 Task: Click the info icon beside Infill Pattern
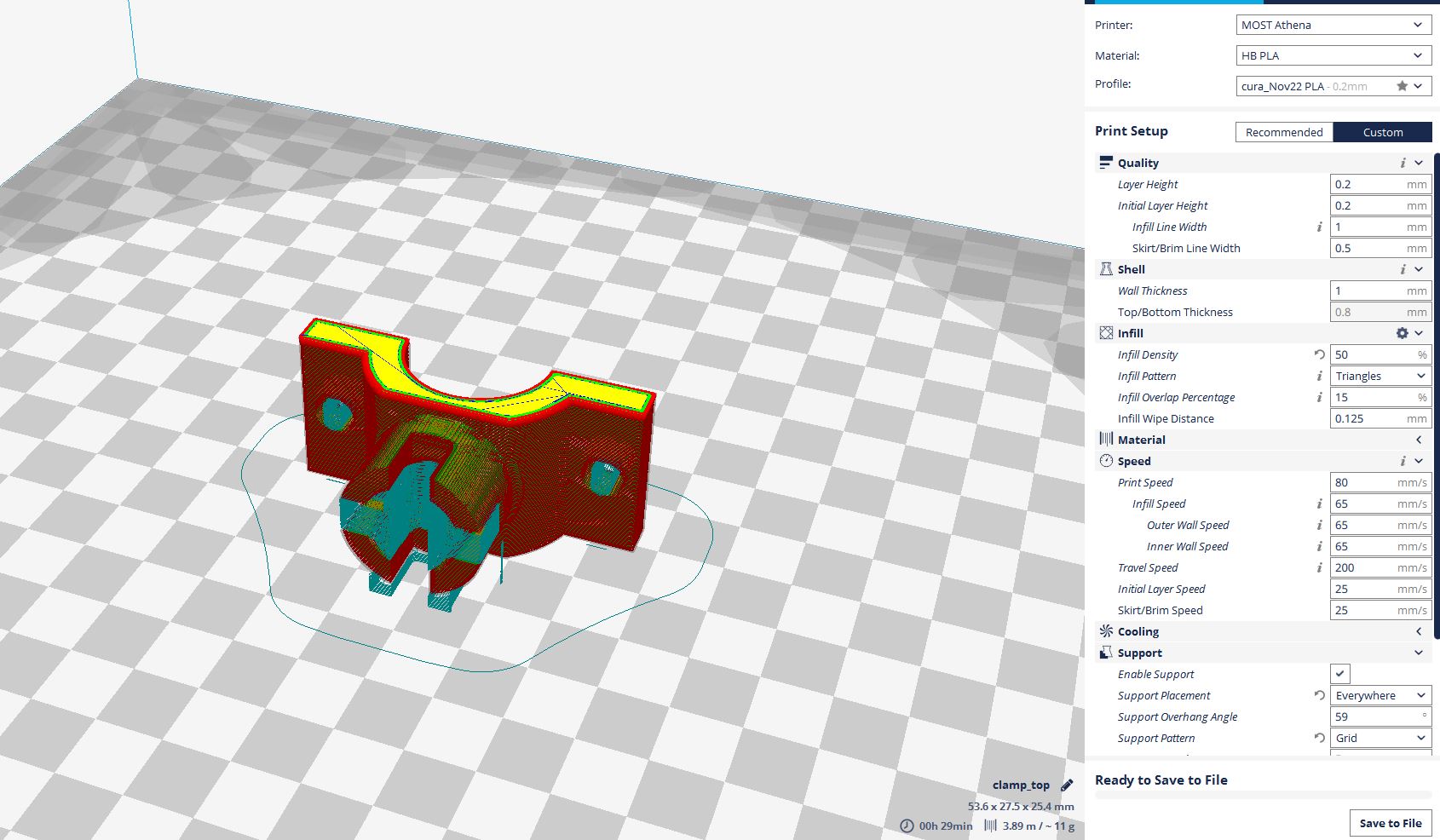pos(1319,376)
